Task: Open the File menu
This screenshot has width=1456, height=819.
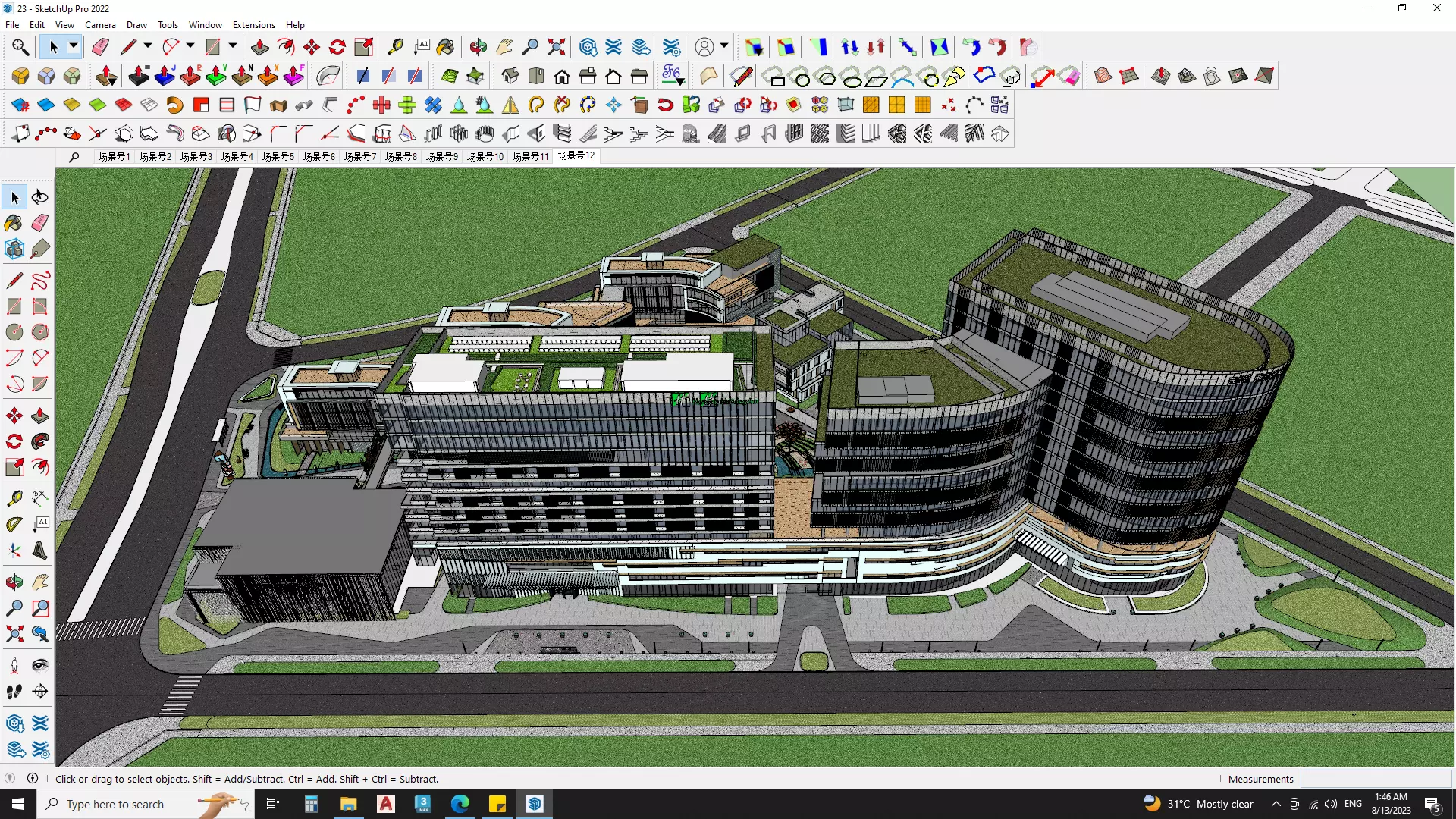Action: pyautogui.click(x=12, y=25)
